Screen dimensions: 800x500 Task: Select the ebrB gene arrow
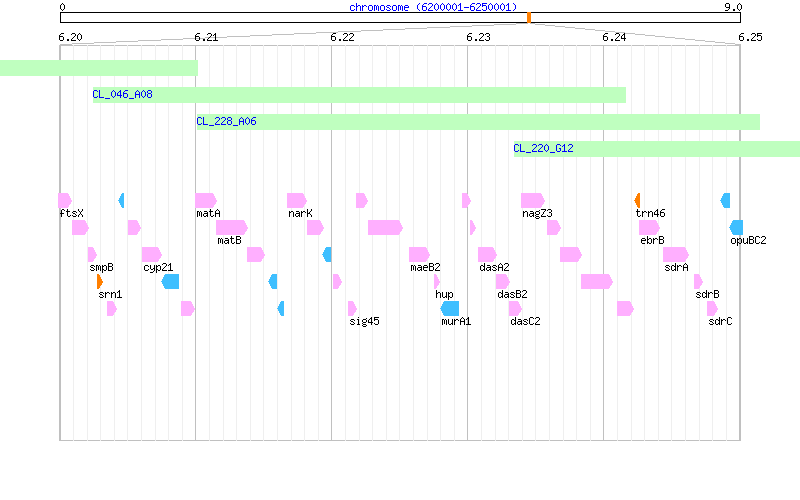click(x=649, y=228)
